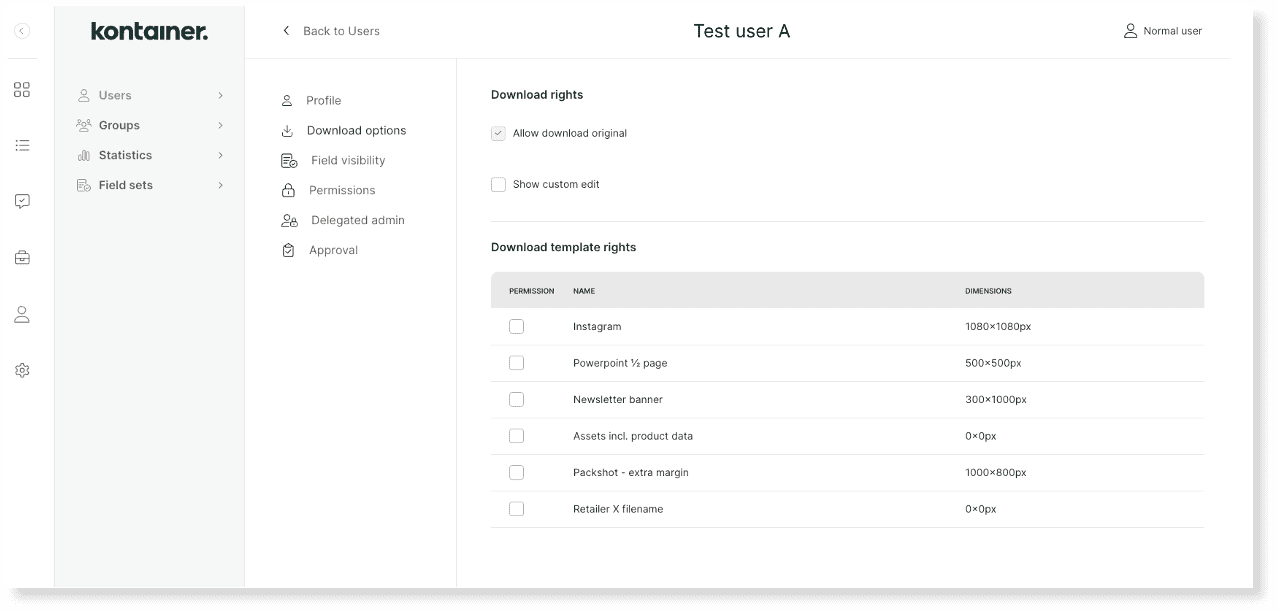Select the list icon in the left sidebar
Viewport: 1278px width, 613px height.
[22, 145]
